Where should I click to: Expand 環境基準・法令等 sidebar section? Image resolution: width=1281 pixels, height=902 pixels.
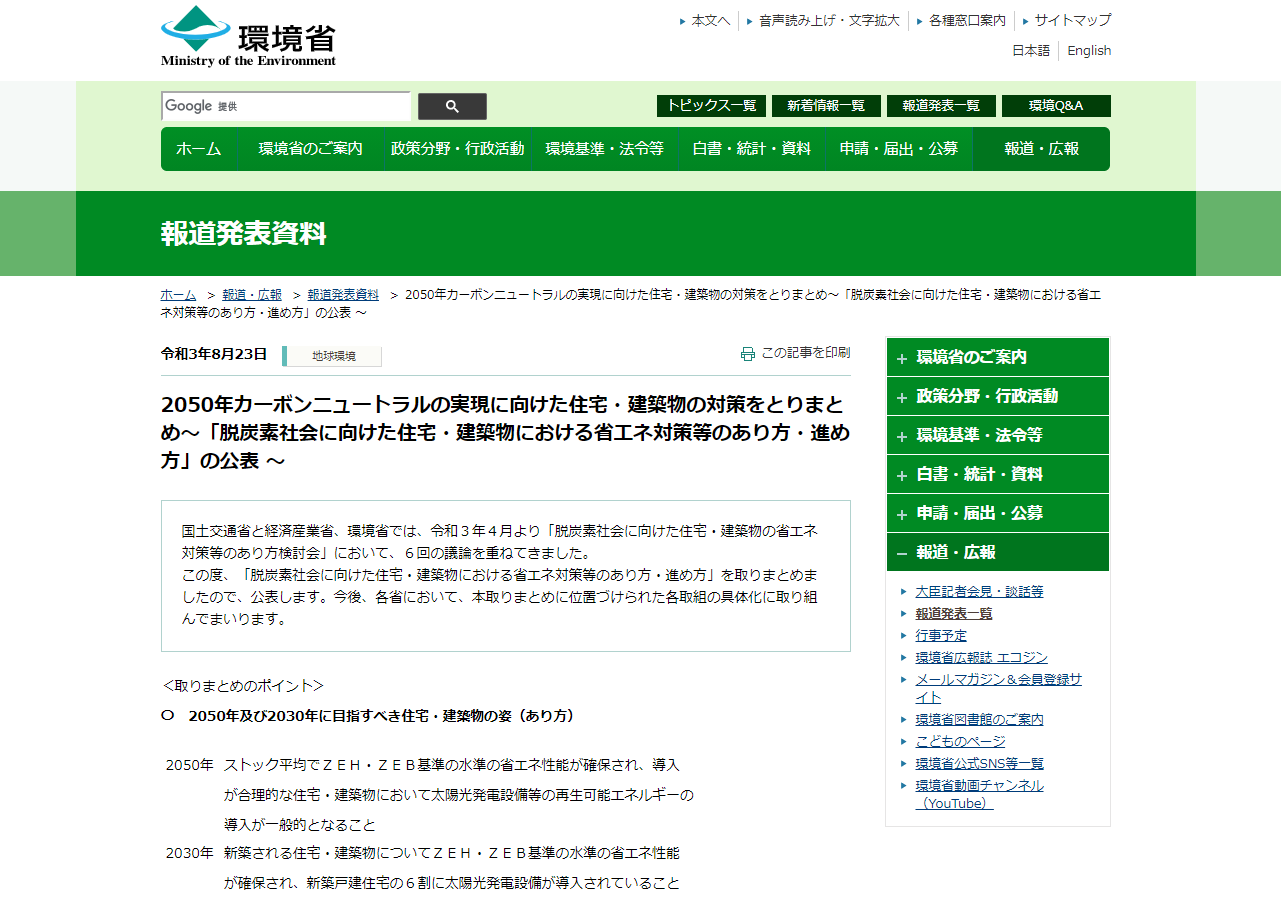(x=997, y=435)
